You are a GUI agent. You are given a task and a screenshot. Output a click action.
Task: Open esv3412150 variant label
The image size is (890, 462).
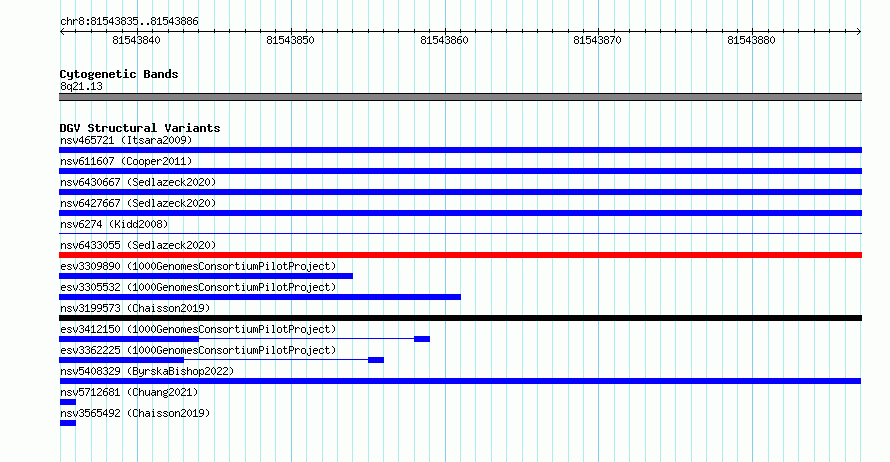pos(198,329)
